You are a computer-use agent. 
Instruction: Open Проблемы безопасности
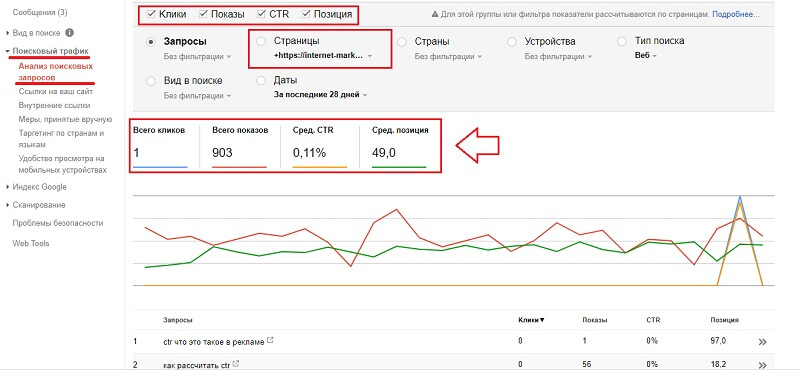click(x=58, y=223)
